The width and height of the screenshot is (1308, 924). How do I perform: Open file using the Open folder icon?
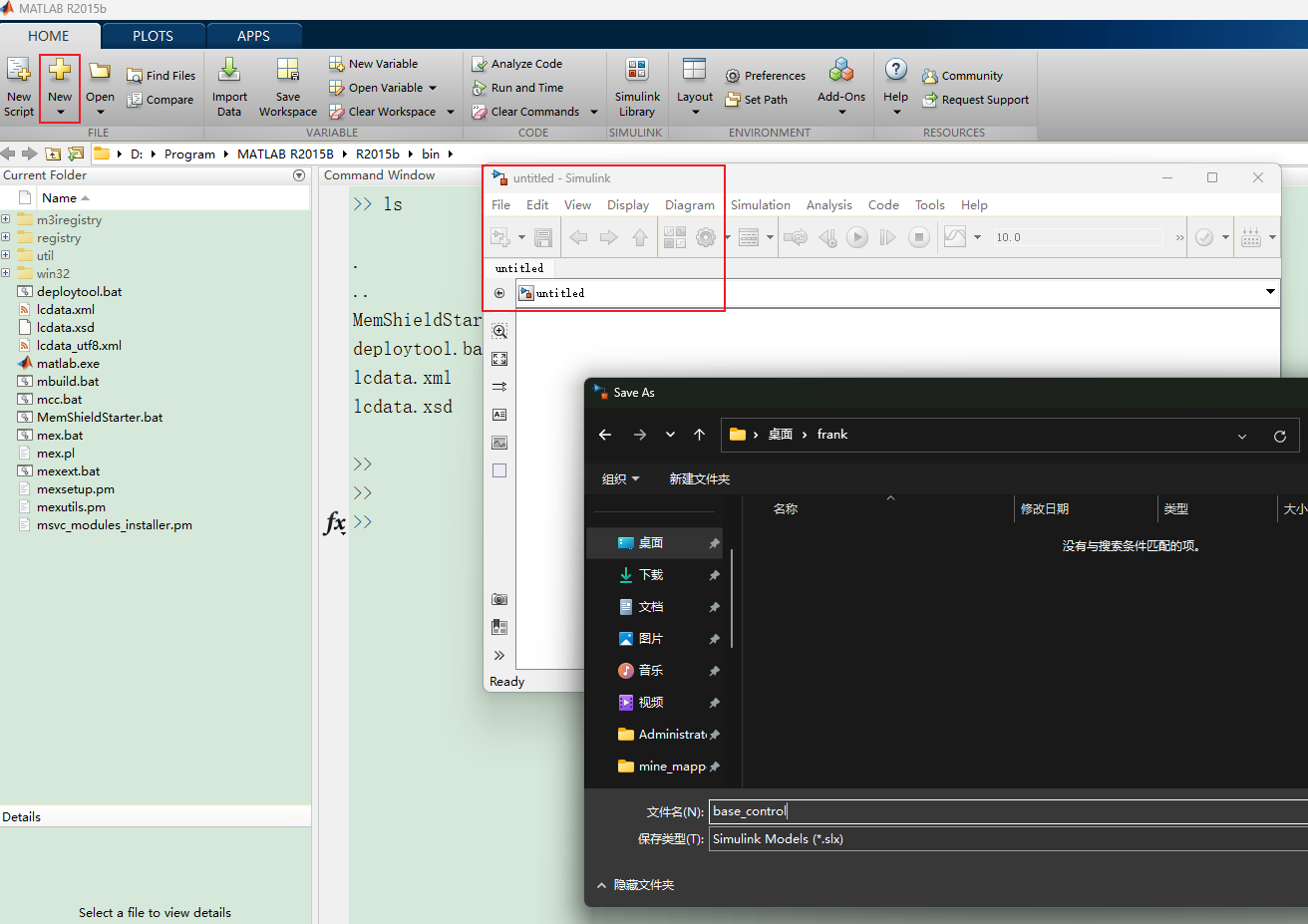coord(100,71)
